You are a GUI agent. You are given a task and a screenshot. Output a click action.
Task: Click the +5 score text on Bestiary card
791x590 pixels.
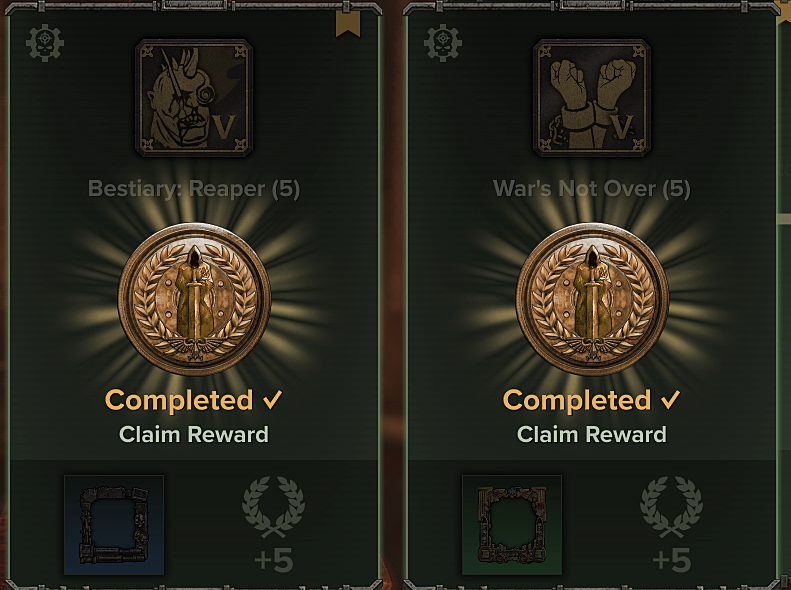click(273, 561)
